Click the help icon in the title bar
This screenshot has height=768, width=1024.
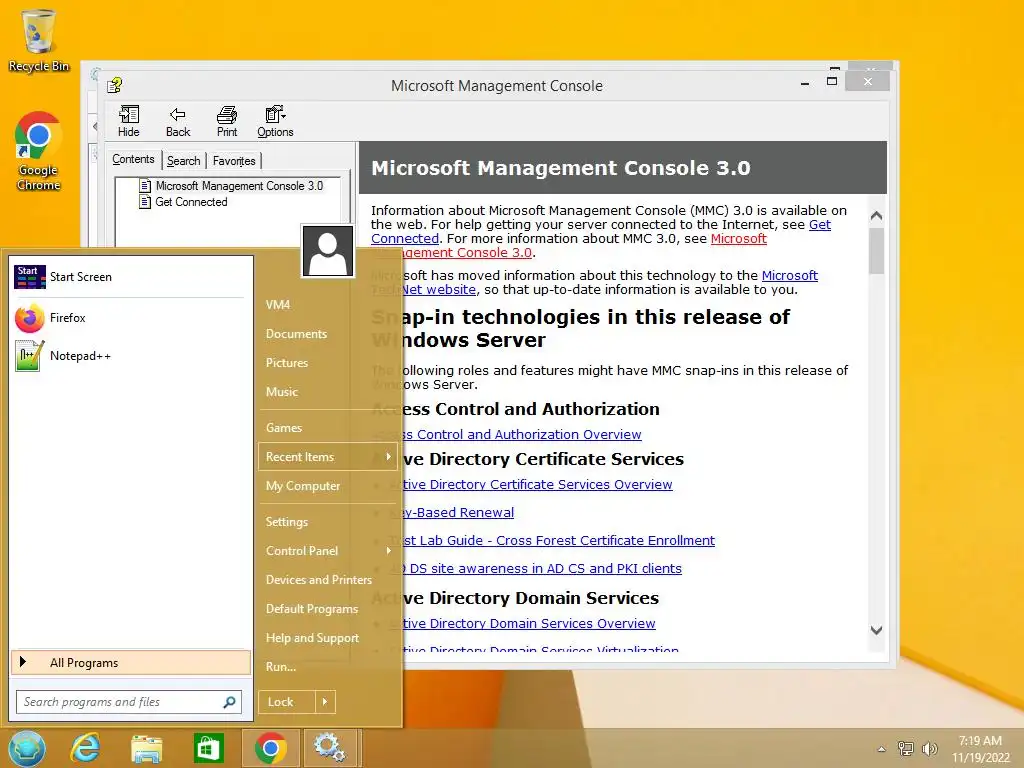coord(115,85)
